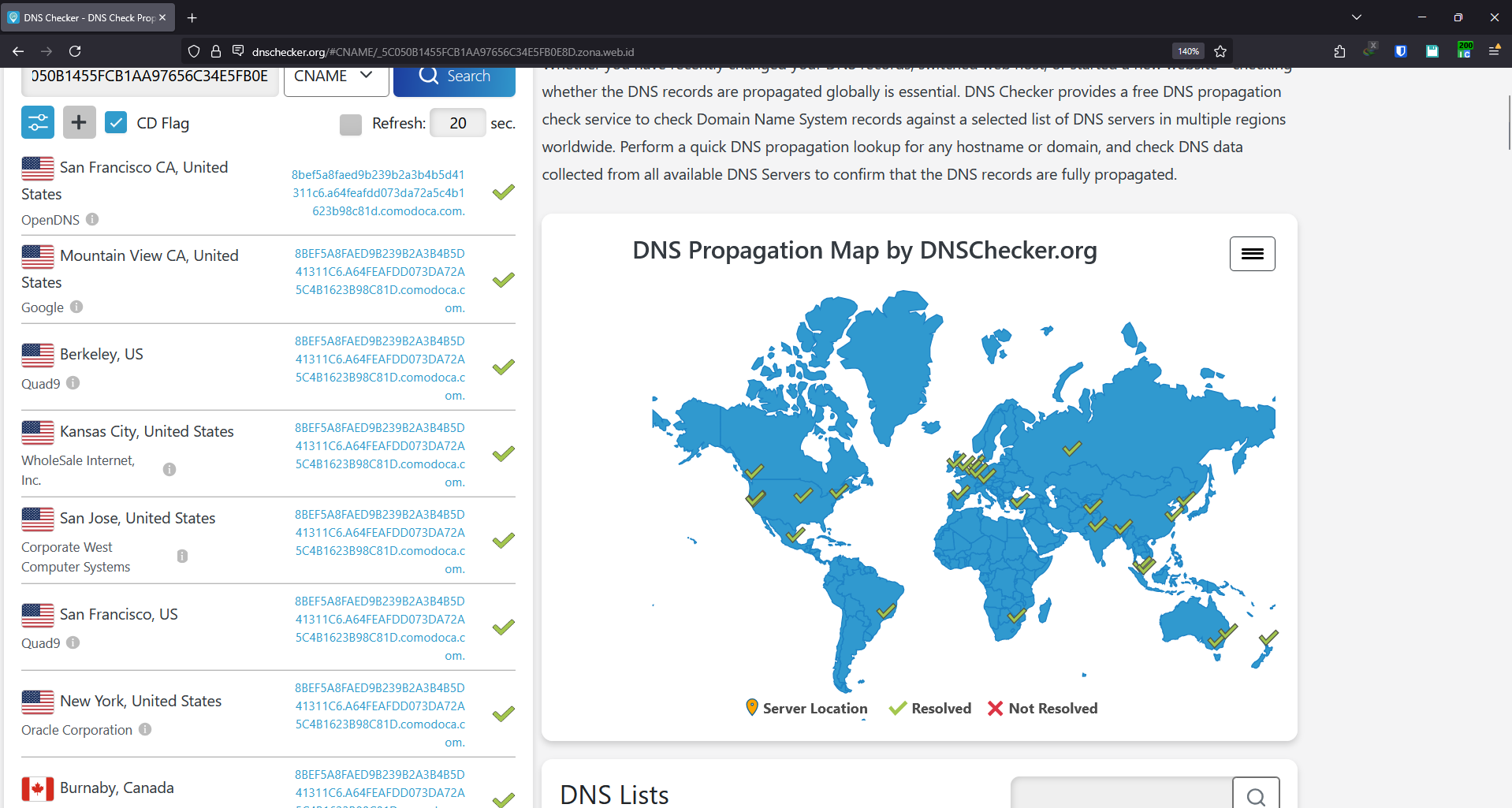Click the Search button

click(x=454, y=76)
